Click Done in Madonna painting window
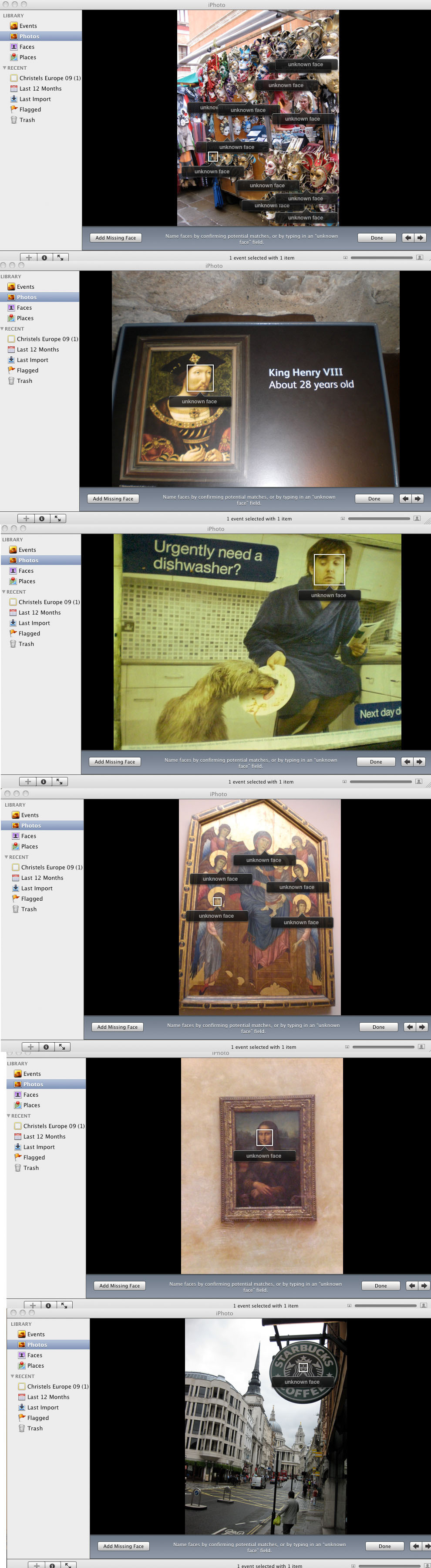 pyautogui.click(x=379, y=1027)
